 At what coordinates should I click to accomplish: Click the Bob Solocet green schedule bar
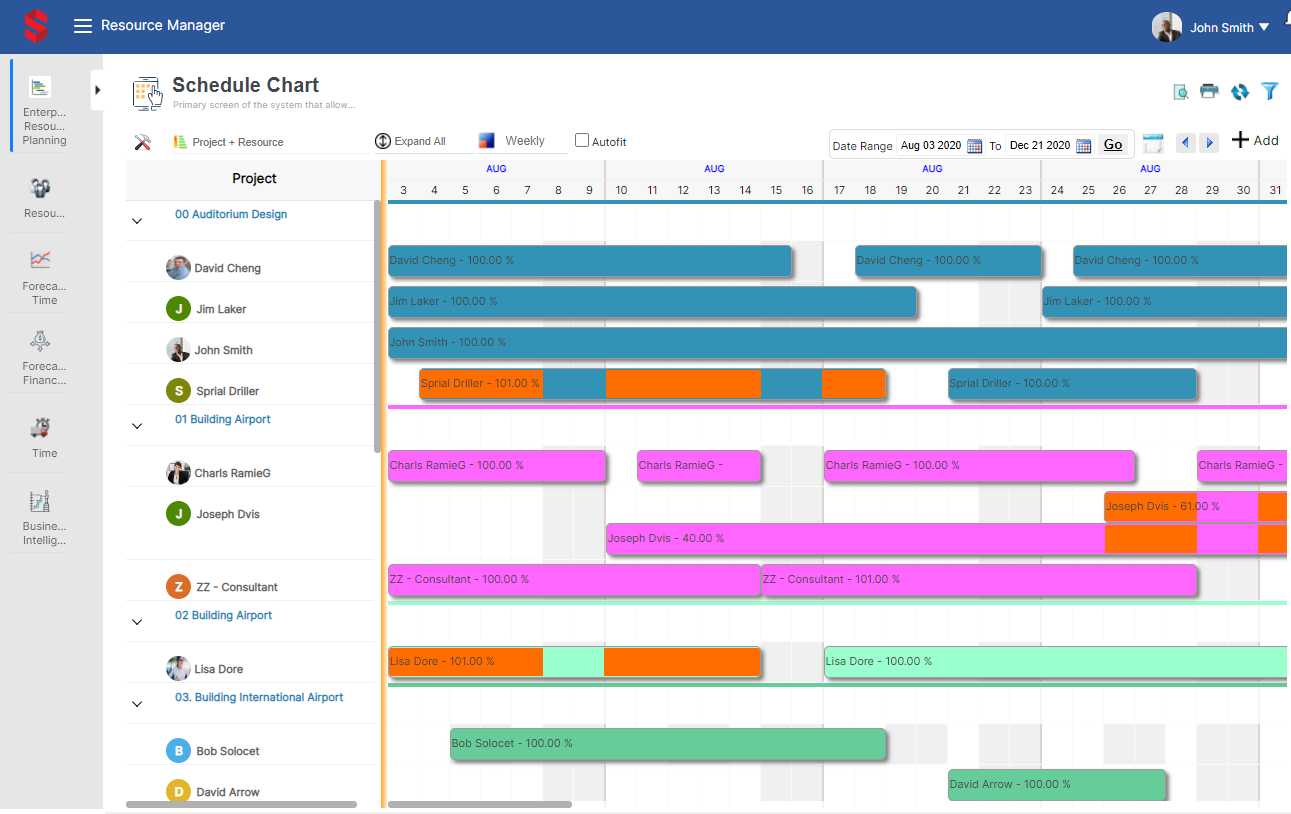[667, 744]
